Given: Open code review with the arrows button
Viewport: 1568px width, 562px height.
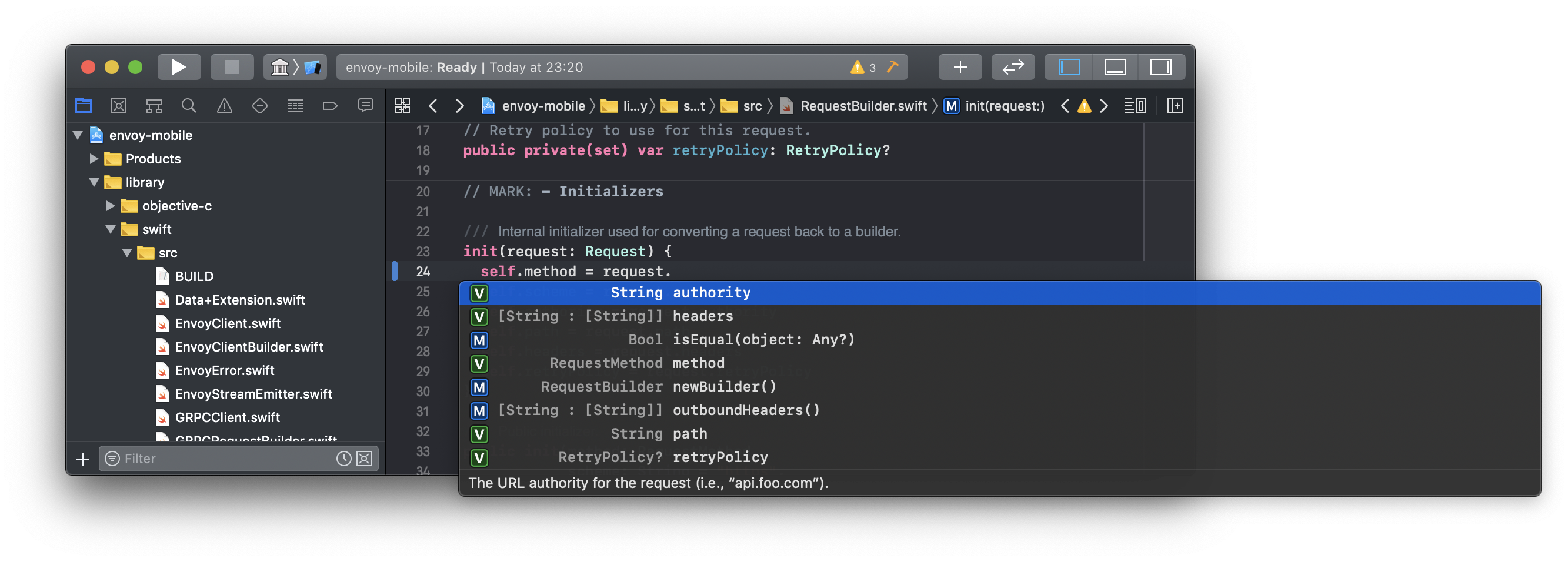Looking at the screenshot, I should click(x=1013, y=67).
